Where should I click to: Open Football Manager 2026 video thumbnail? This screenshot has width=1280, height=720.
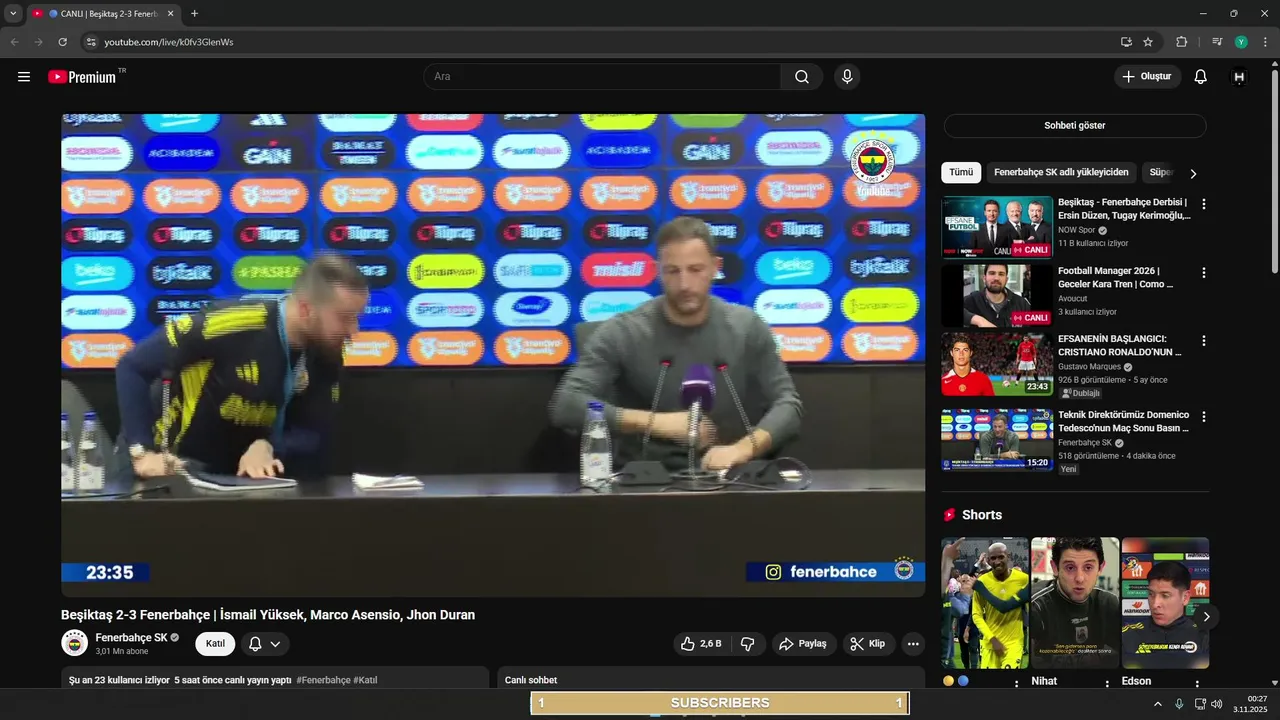click(997, 295)
